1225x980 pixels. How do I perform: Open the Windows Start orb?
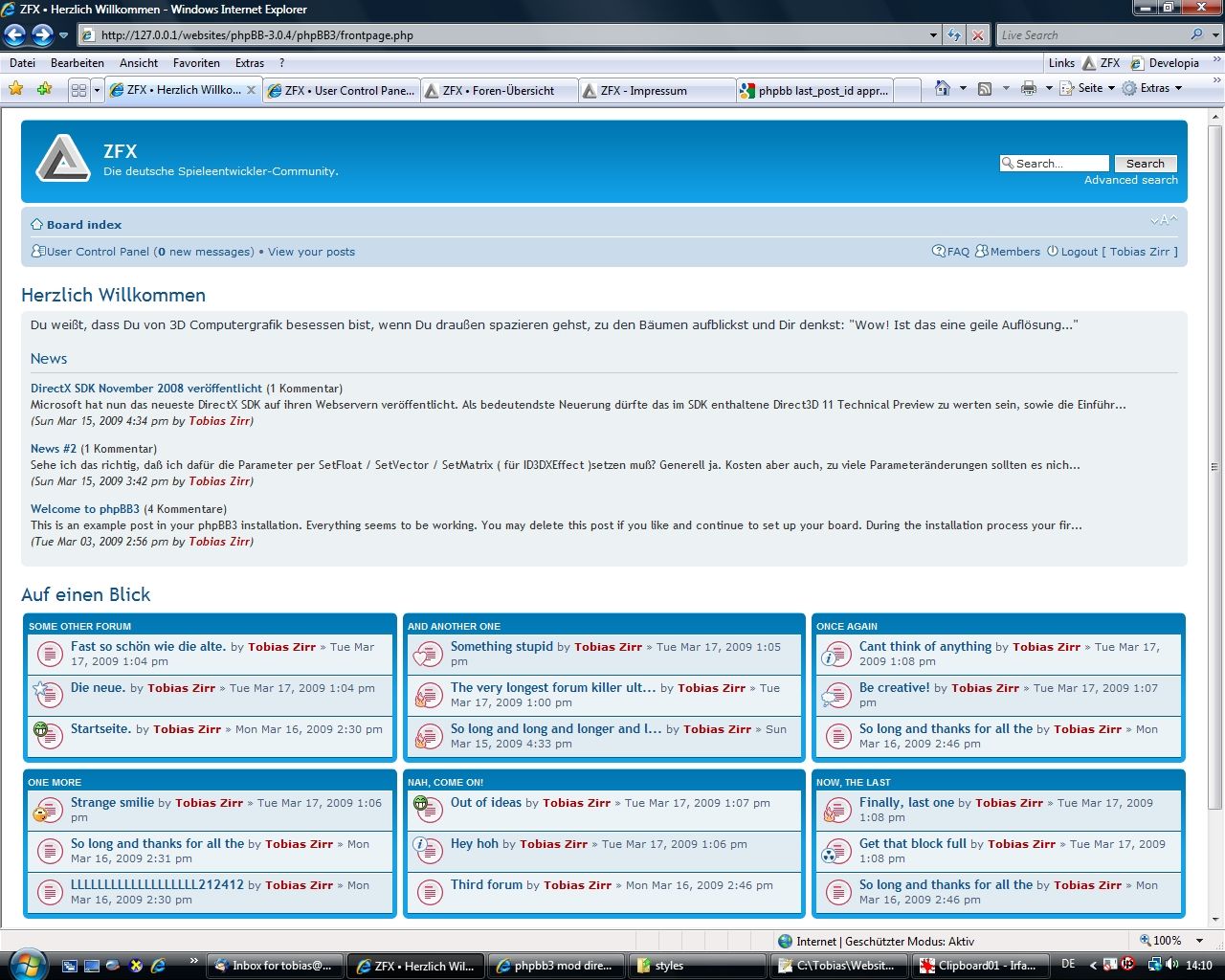(25, 964)
